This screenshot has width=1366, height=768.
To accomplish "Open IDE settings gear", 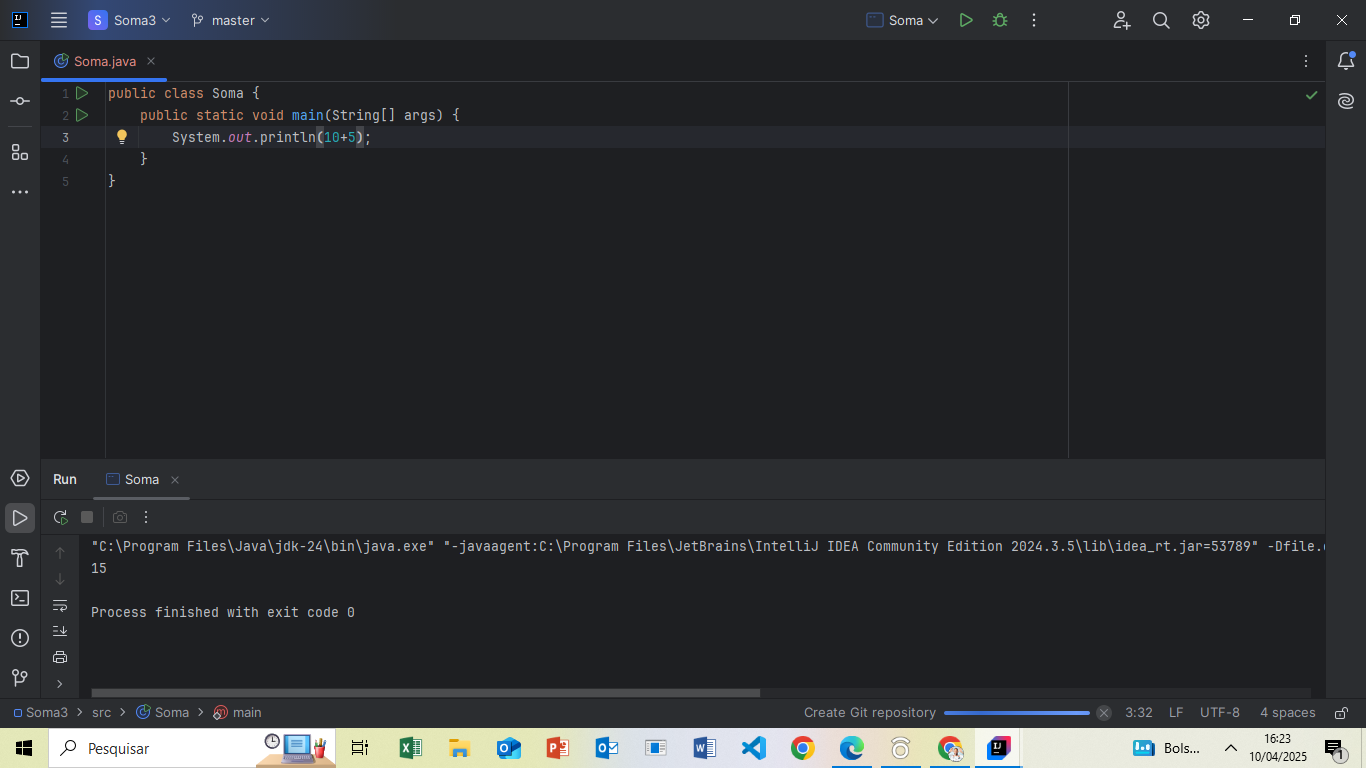I will pos(1201,20).
